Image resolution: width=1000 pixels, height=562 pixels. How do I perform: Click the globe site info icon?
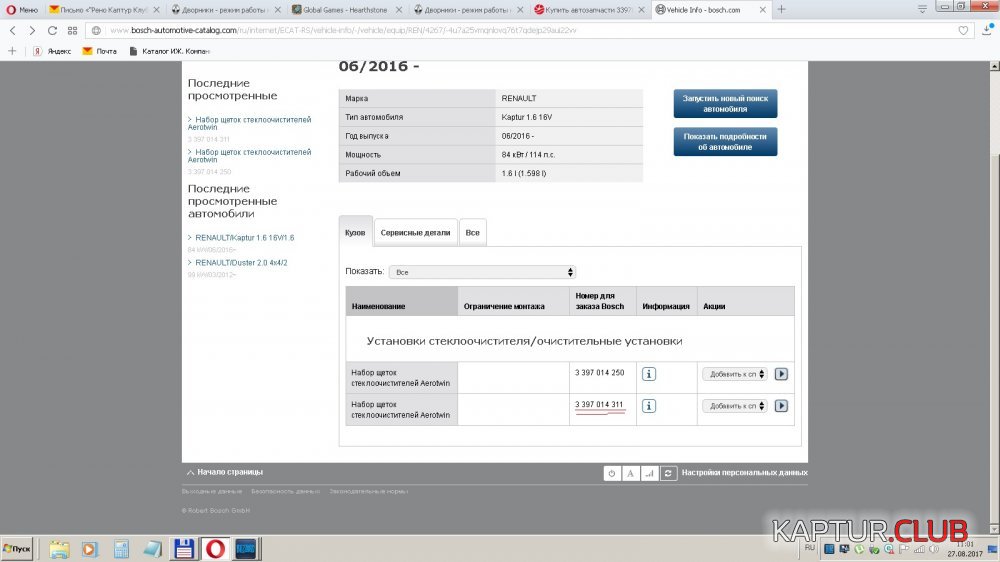pos(96,30)
